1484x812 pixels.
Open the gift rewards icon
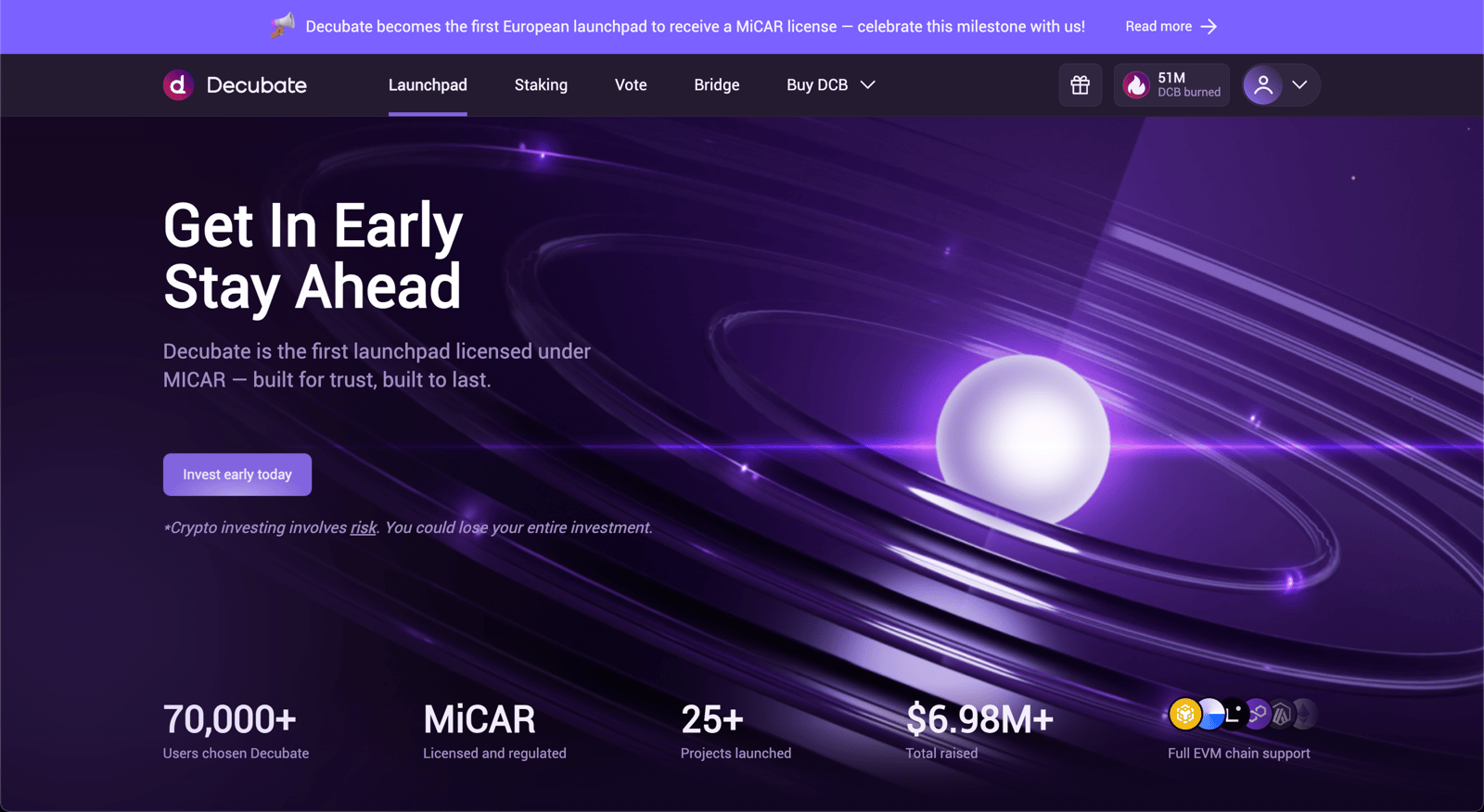coord(1080,85)
